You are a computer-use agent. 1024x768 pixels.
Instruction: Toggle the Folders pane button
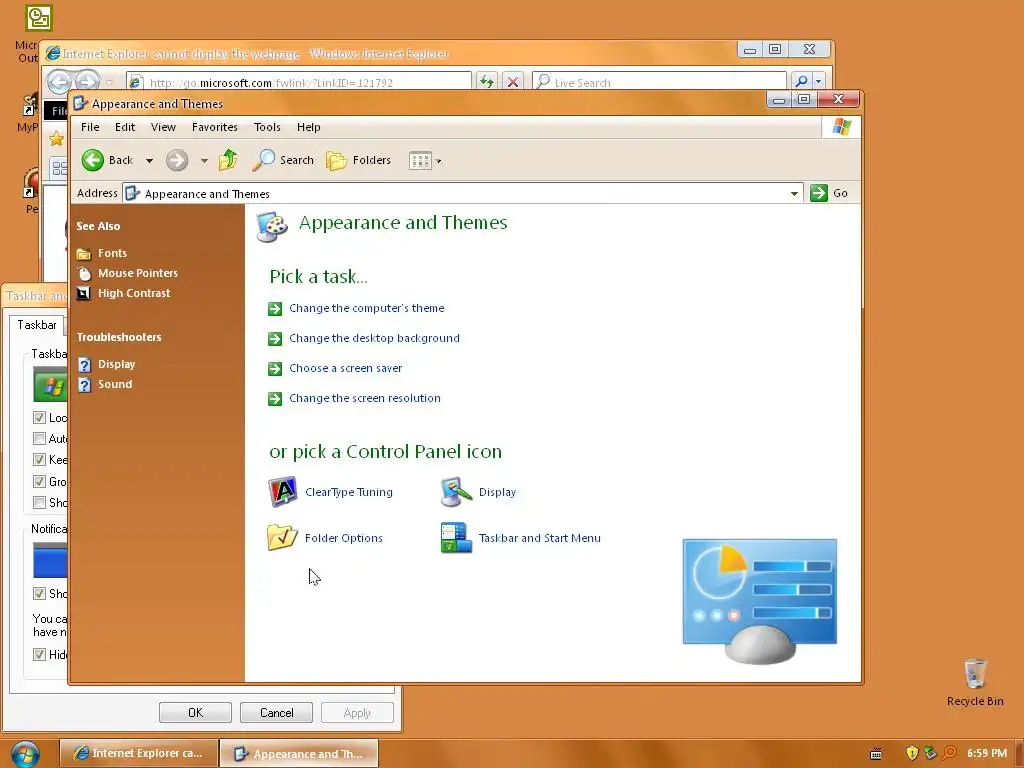(359, 160)
